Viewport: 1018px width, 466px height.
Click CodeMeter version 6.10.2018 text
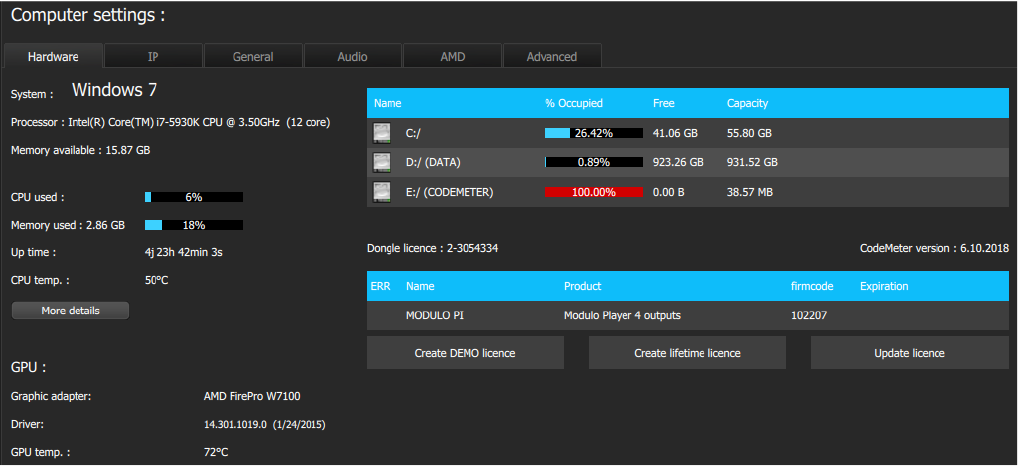[x=934, y=248]
